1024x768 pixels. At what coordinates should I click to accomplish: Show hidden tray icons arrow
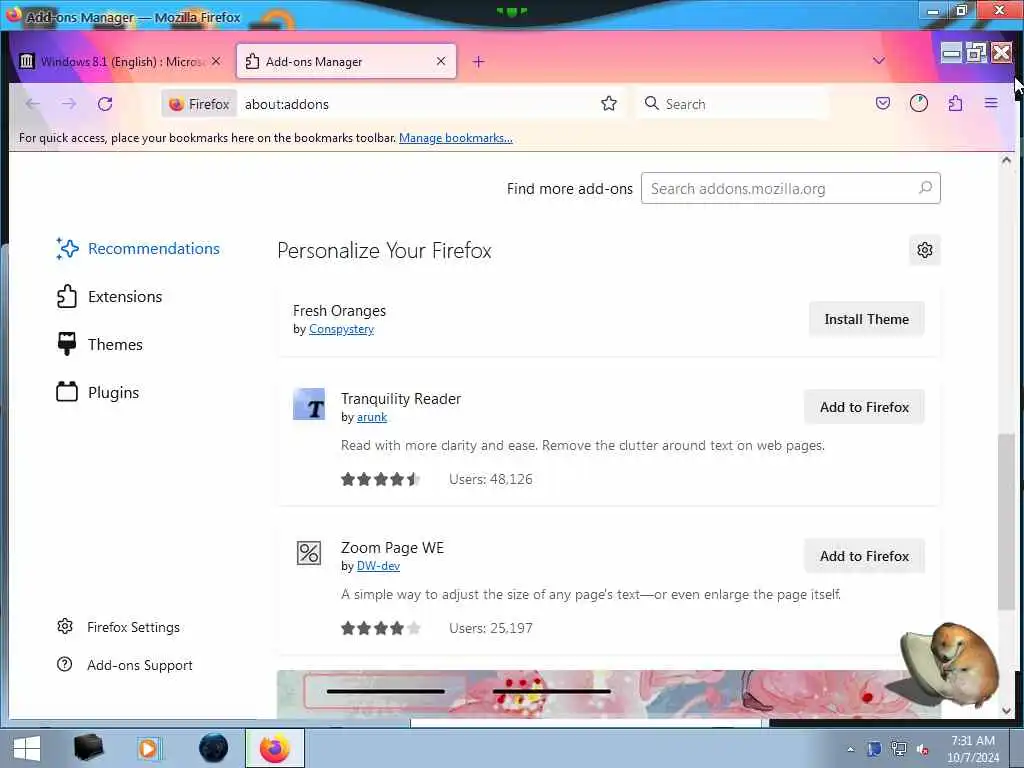850,750
